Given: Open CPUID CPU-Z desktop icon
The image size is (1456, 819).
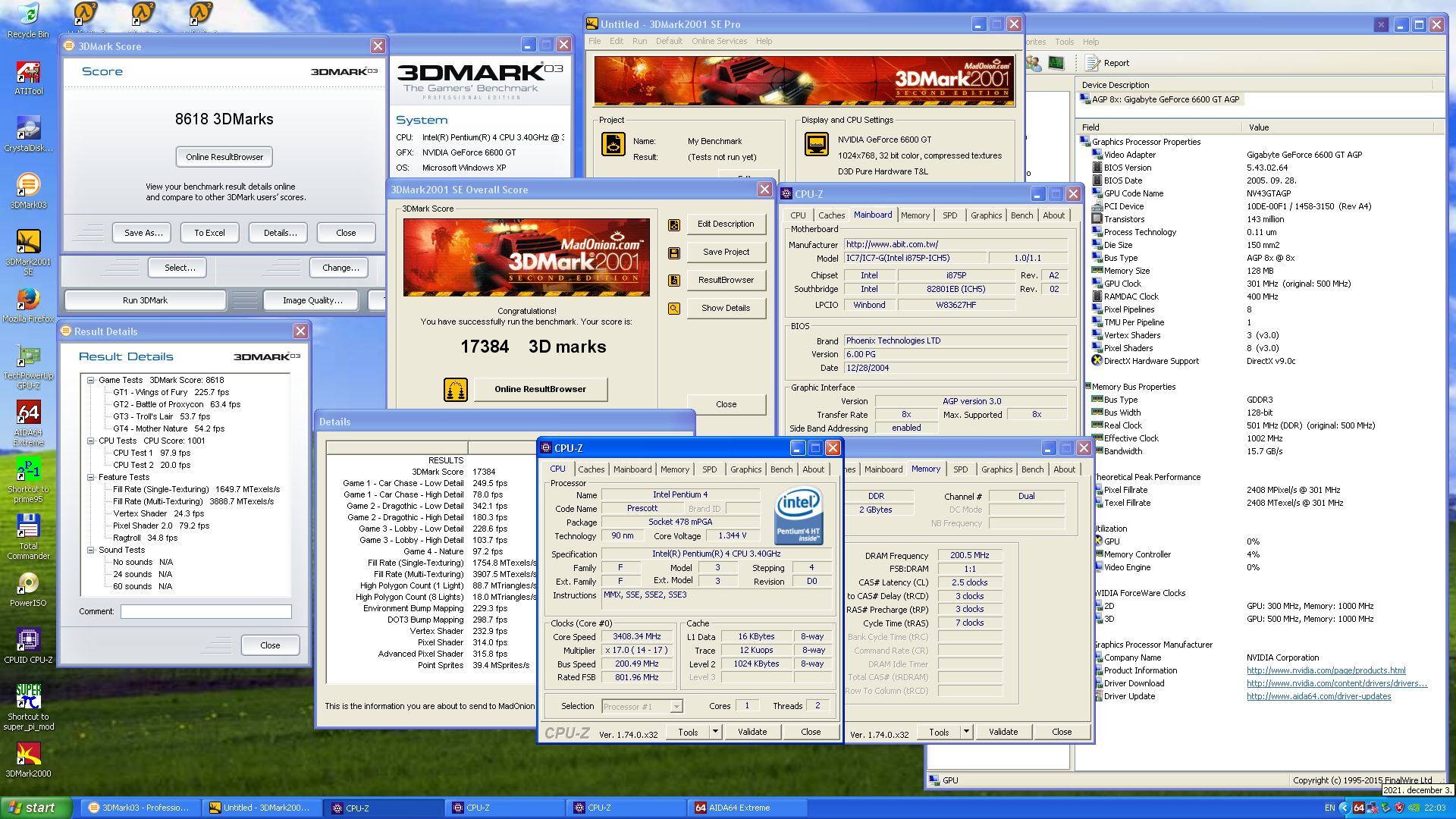Looking at the screenshot, I should pyautogui.click(x=28, y=646).
